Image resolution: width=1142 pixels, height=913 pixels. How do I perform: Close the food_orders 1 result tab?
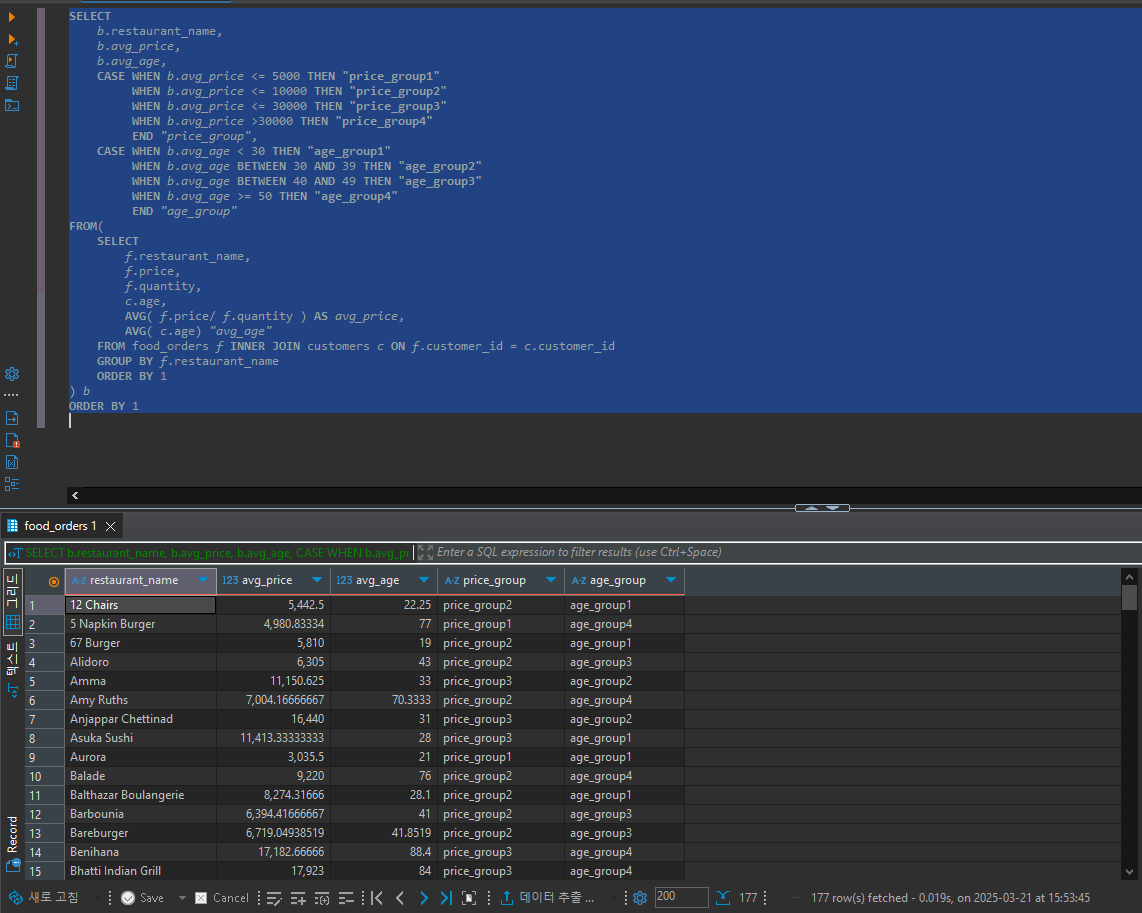(x=110, y=526)
